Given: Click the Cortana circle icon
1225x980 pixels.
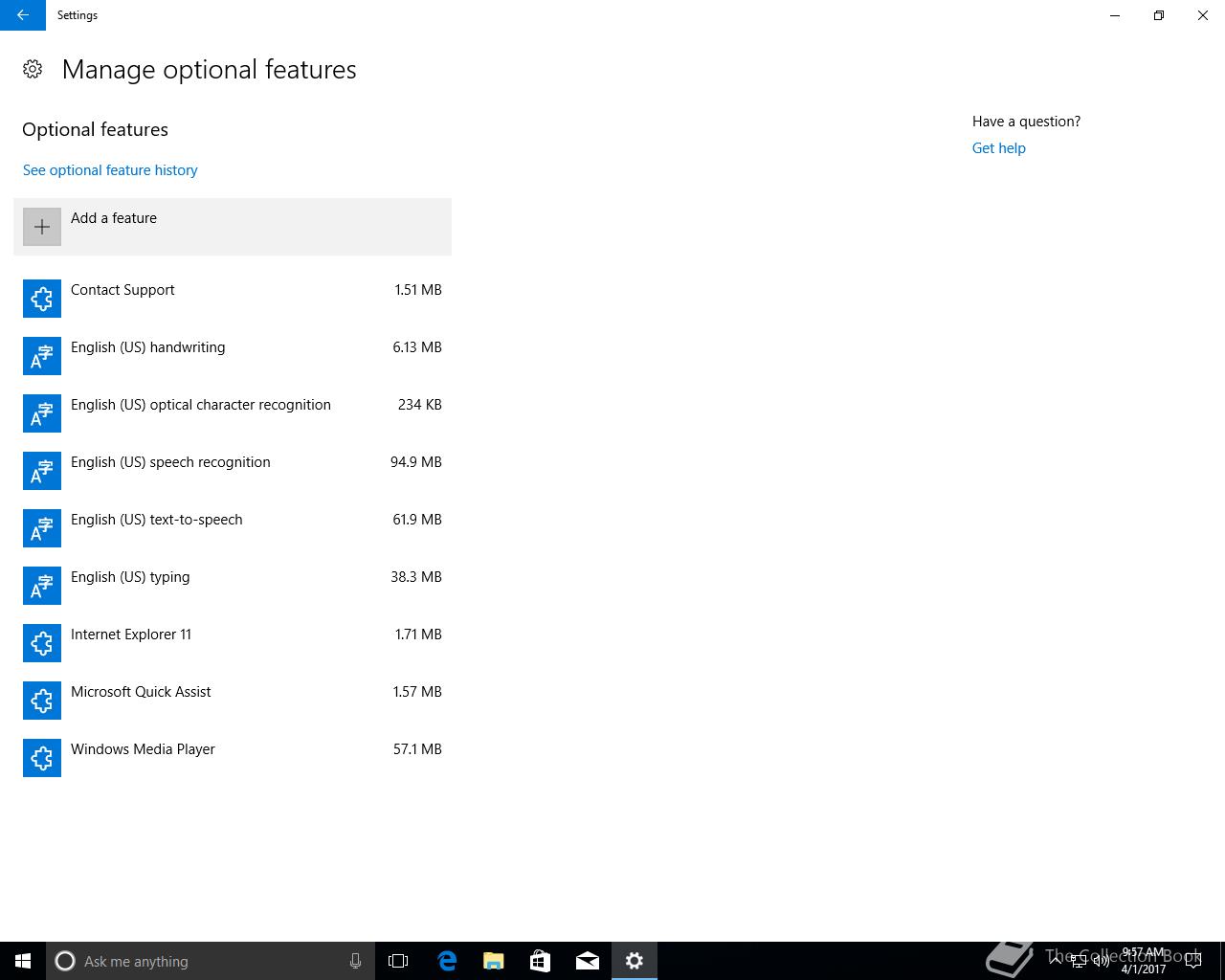Looking at the screenshot, I should (65, 961).
